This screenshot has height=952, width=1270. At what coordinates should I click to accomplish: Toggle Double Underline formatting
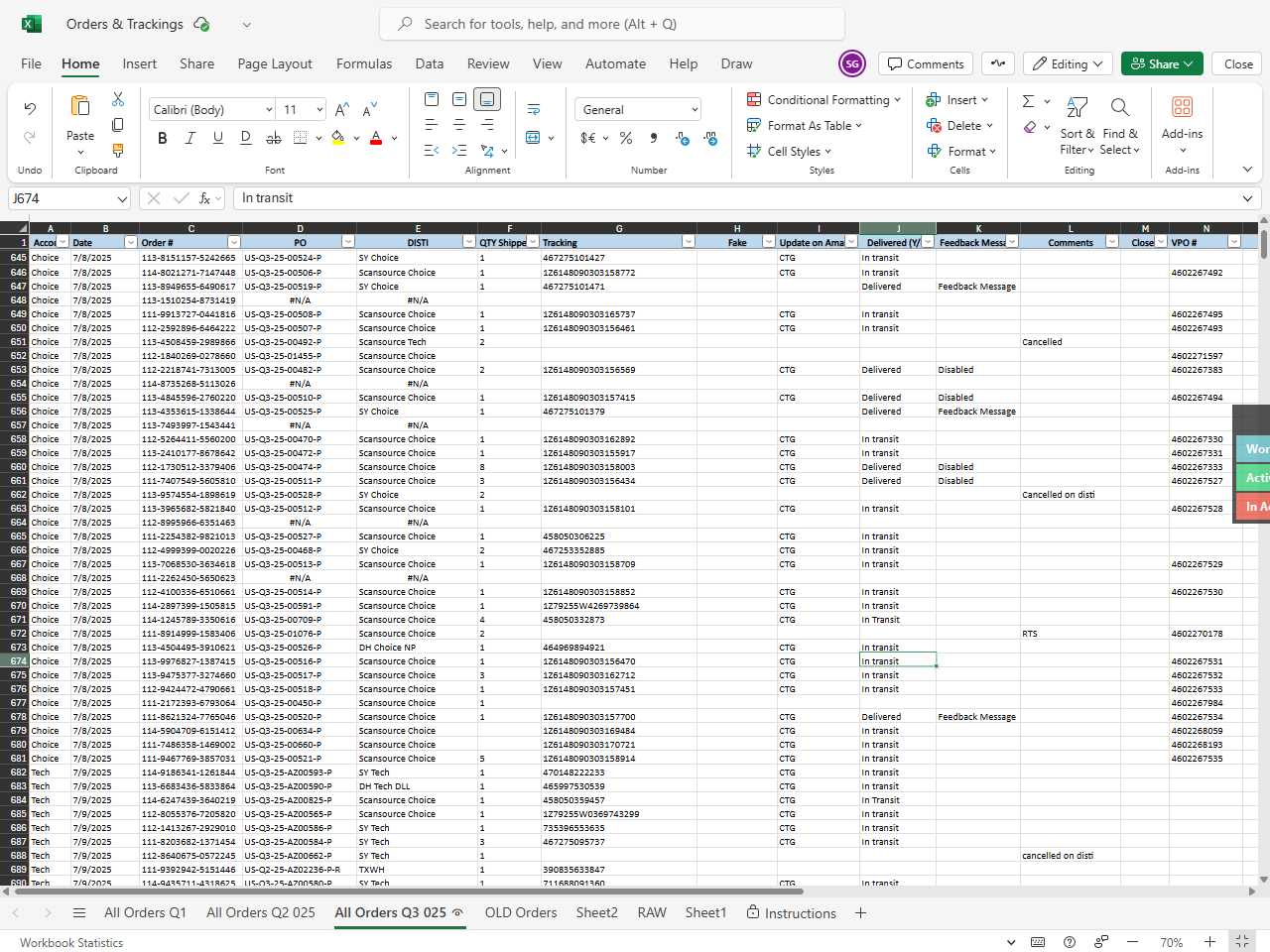pos(245,138)
